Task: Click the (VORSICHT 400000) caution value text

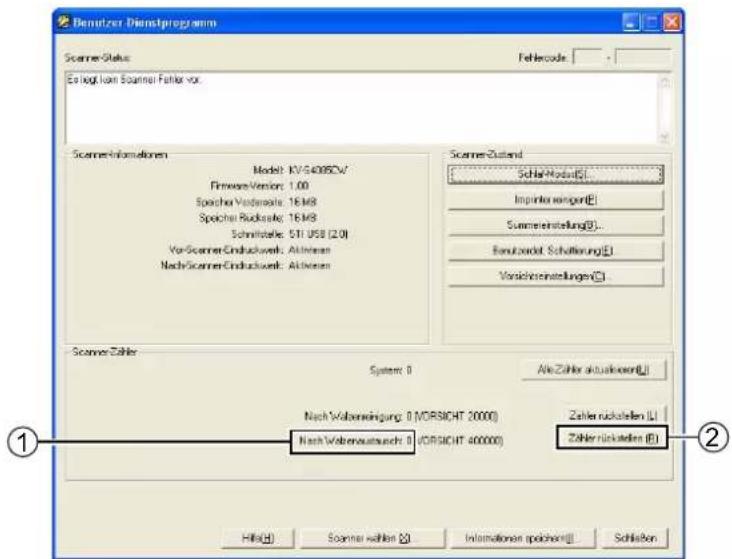Action: (461, 440)
